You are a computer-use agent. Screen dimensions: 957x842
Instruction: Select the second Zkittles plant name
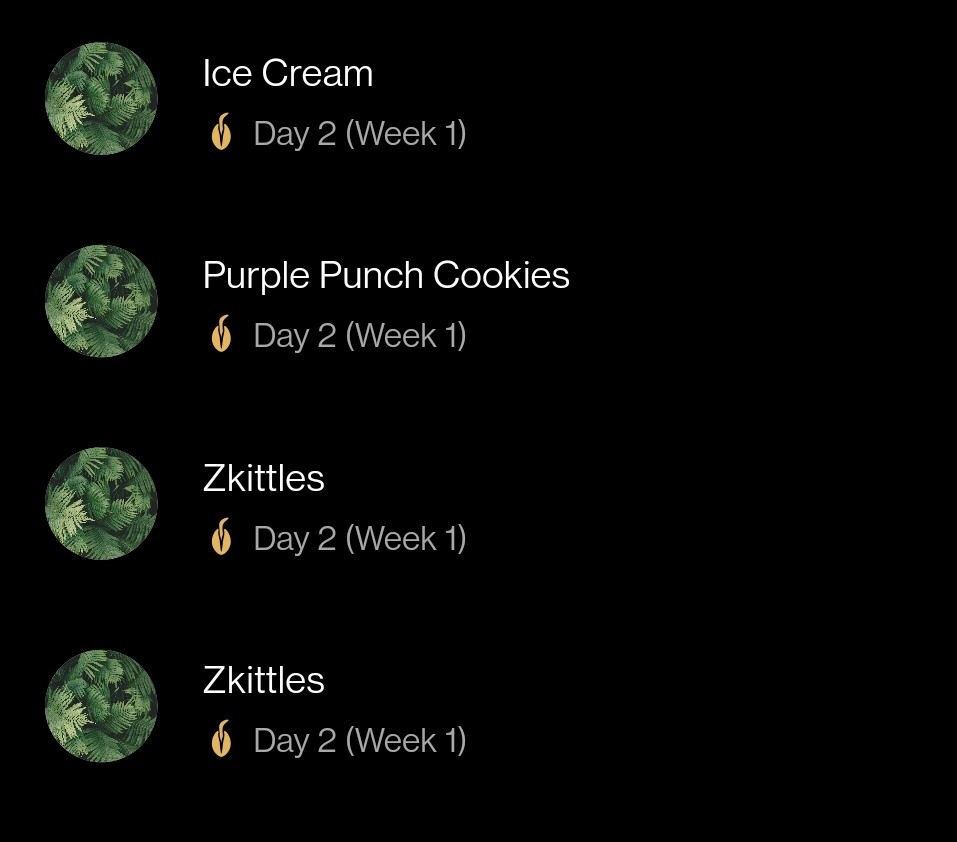coord(264,680)
